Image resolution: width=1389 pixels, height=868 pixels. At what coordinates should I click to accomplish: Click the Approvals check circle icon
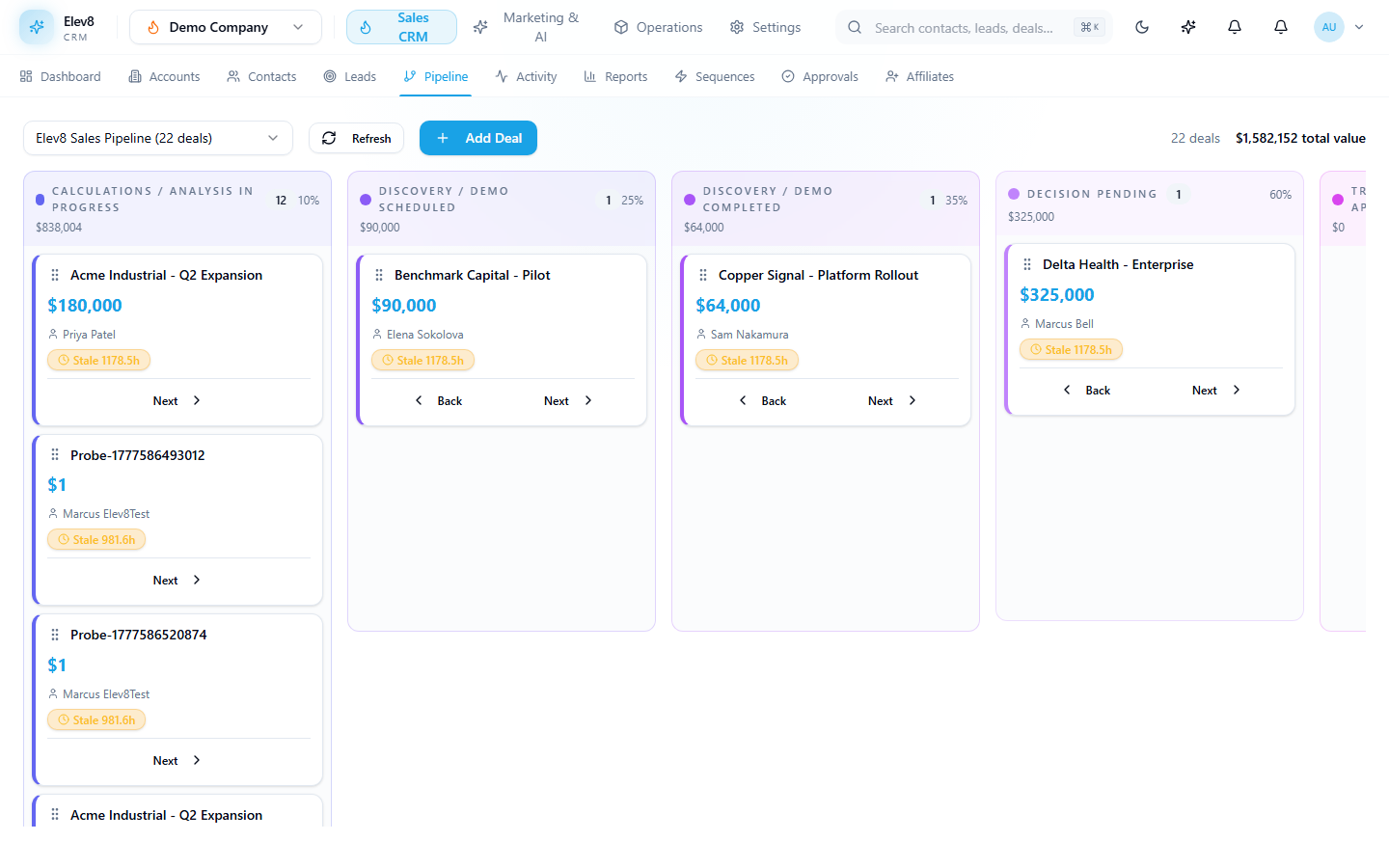(788, 76)
